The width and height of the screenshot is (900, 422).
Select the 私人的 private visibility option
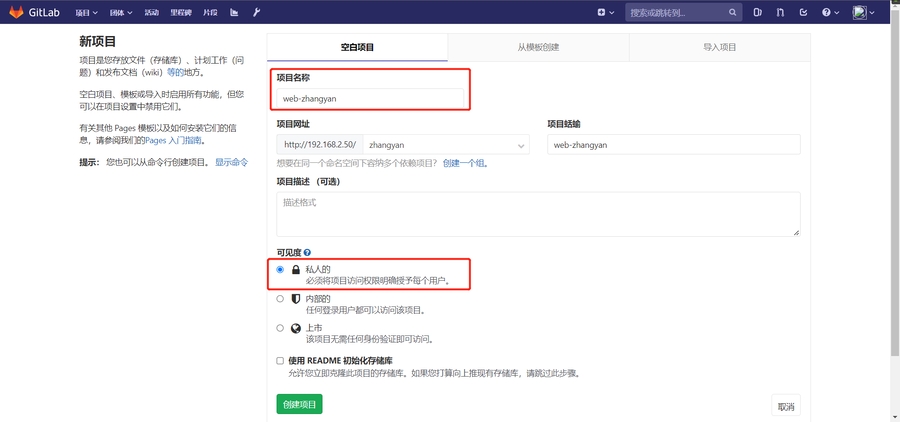pos(280,270)
